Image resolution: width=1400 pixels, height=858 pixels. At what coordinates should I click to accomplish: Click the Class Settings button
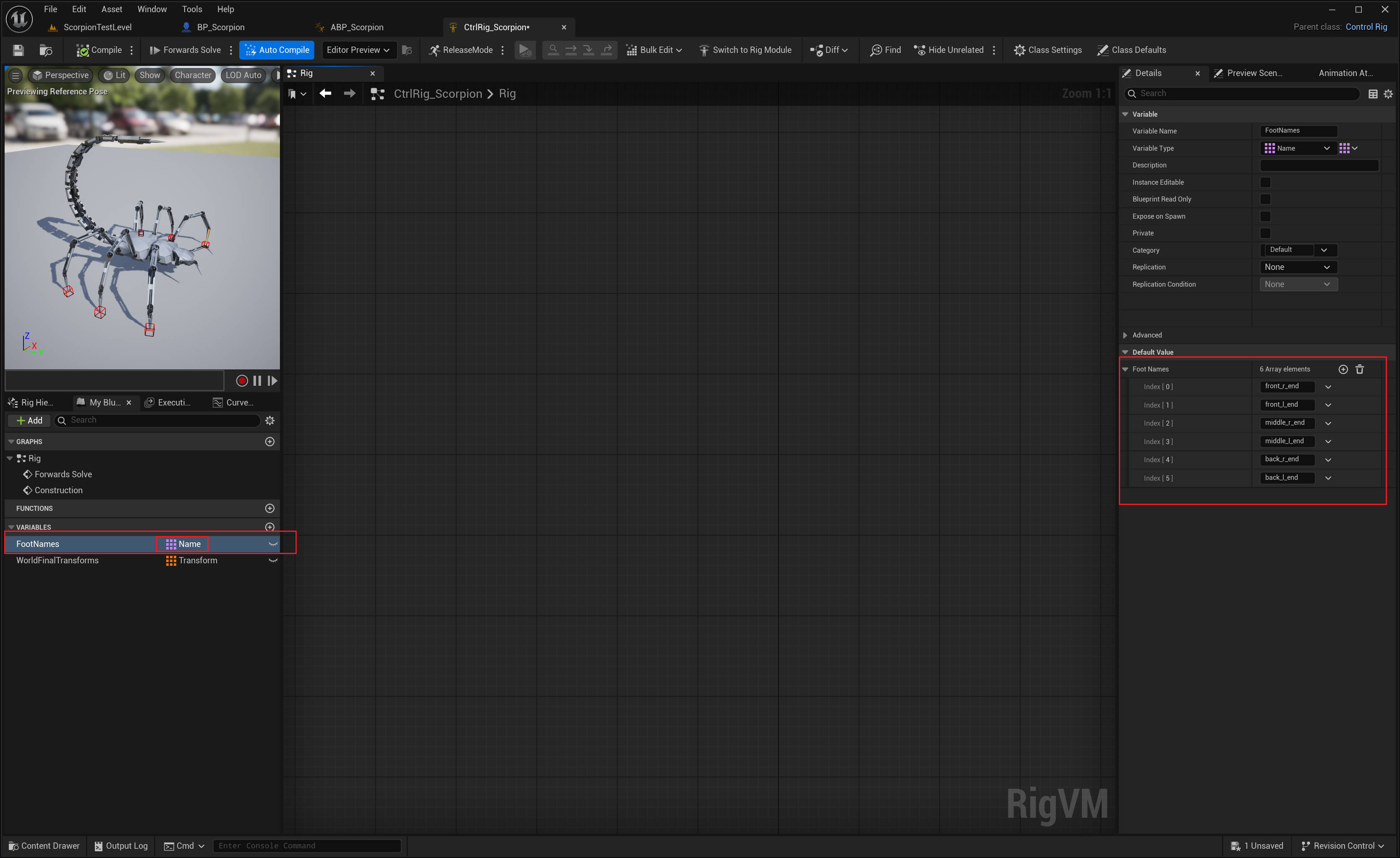[1048, 50]
